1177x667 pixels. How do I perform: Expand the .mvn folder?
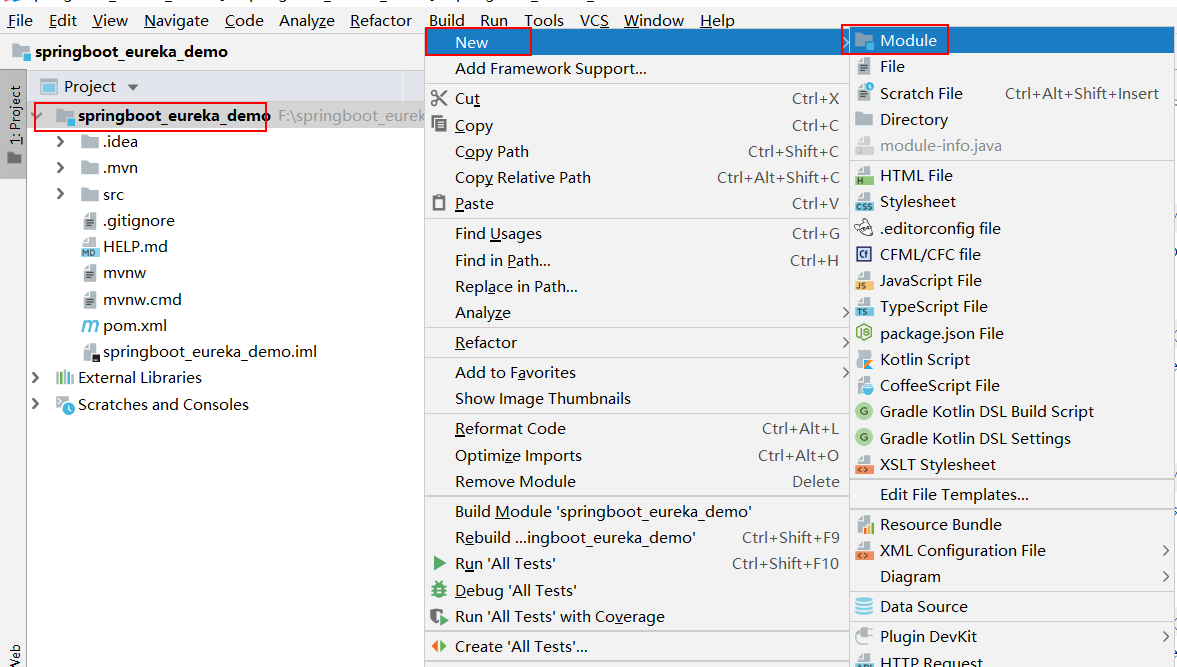point(61,167)
